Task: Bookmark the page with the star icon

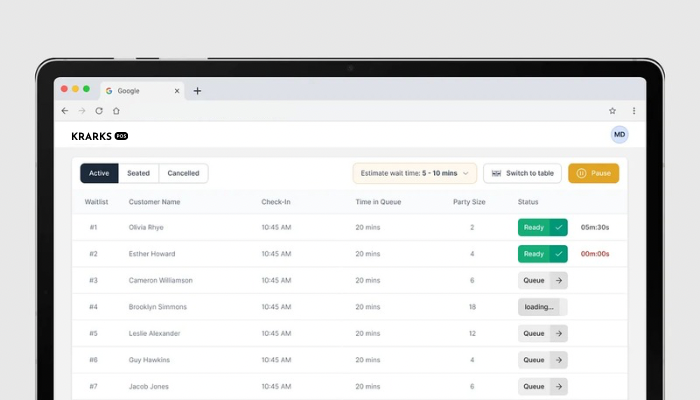Action: pos(612,111)
